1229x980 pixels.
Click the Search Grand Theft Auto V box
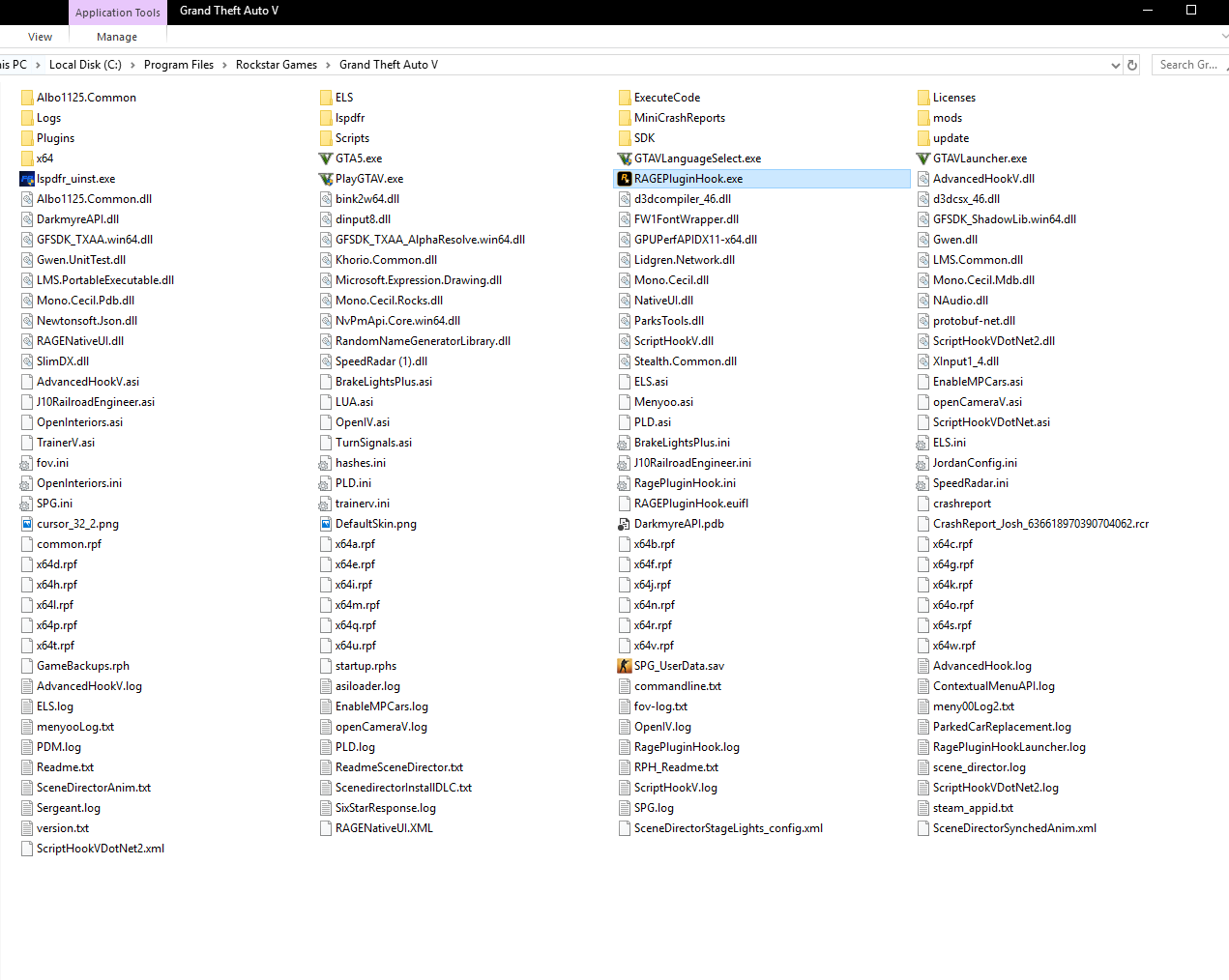tap(1191, 65)
